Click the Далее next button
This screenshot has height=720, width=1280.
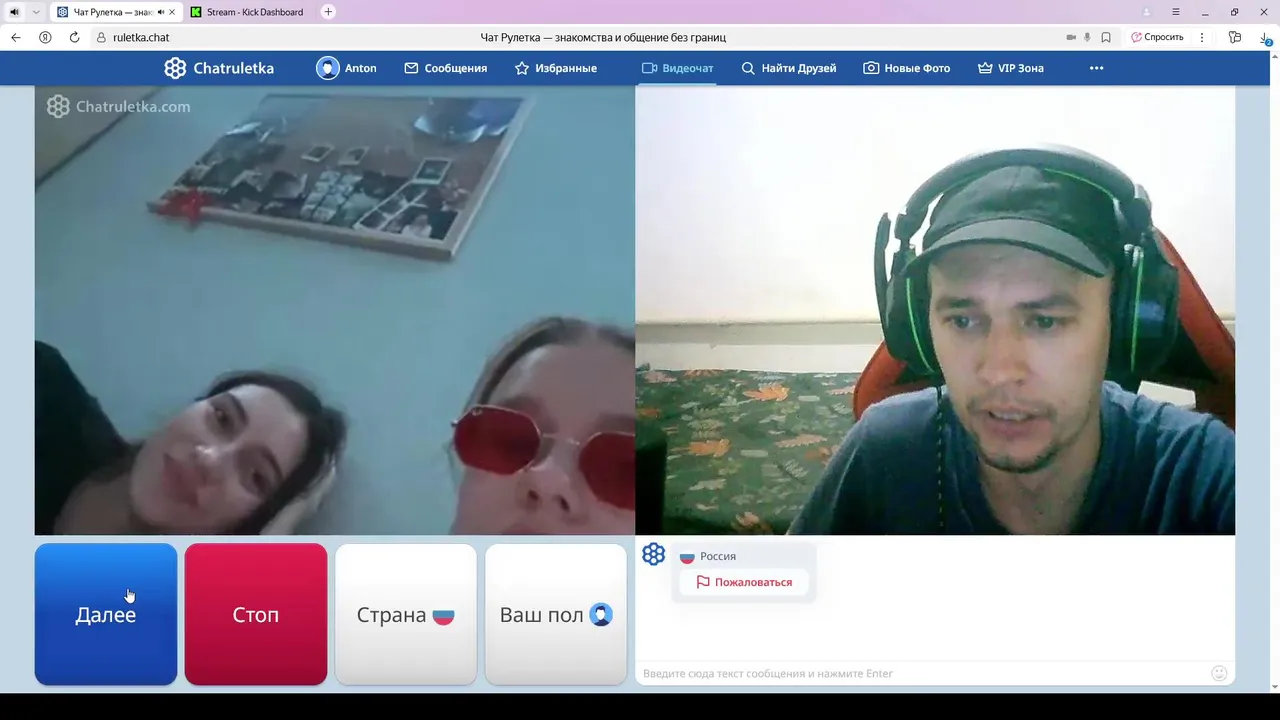[x=106, y=614]
